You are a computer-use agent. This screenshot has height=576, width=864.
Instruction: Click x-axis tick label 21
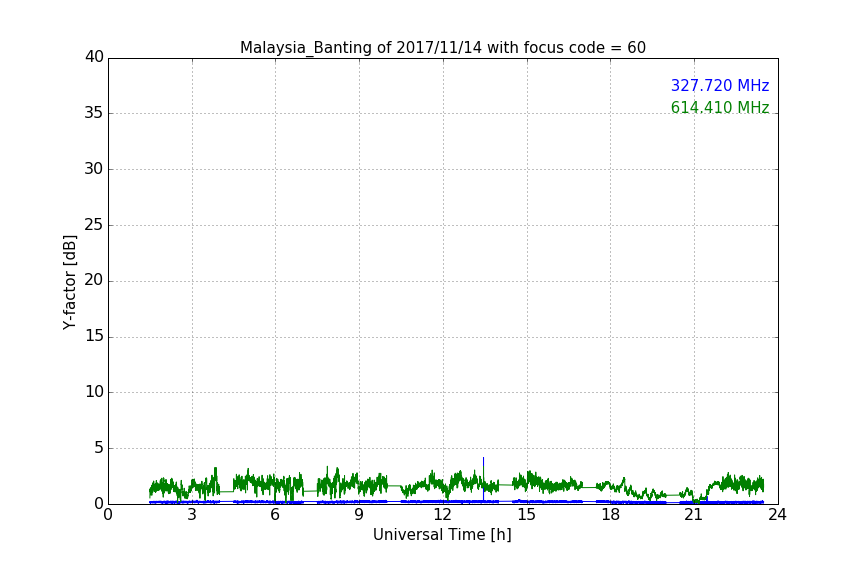point(694,515)
